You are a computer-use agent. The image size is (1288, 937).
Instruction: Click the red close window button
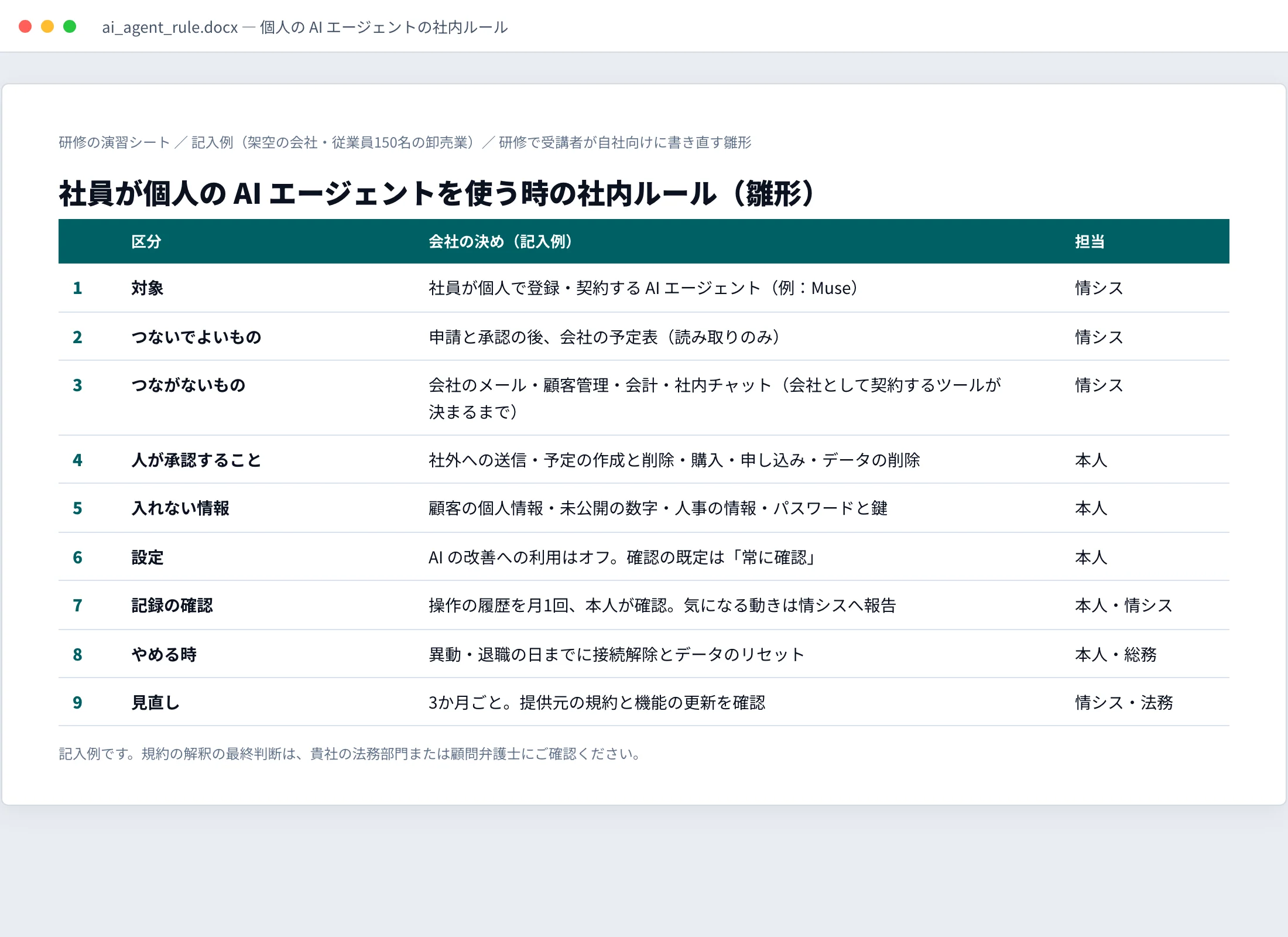pos(25,26)
